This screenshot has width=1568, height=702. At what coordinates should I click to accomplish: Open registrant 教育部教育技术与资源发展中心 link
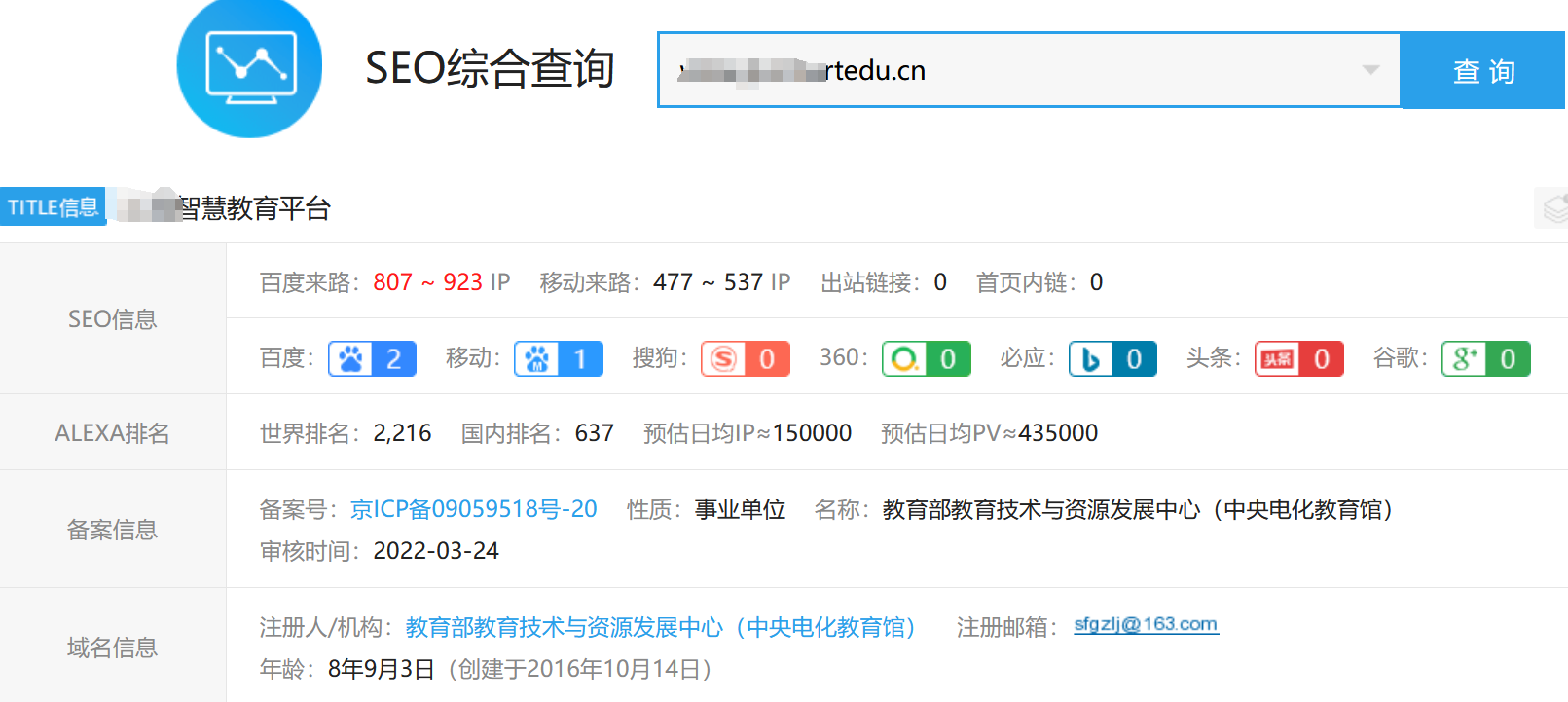(x=661, y=627)
